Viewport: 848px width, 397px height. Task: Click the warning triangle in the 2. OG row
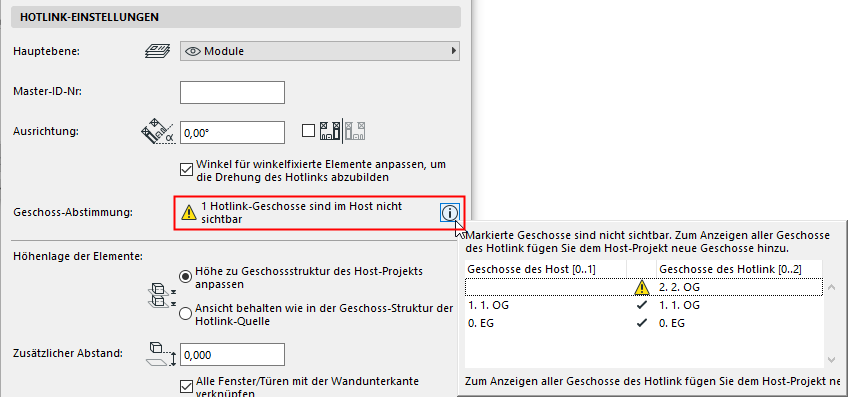tap(641, 288)
